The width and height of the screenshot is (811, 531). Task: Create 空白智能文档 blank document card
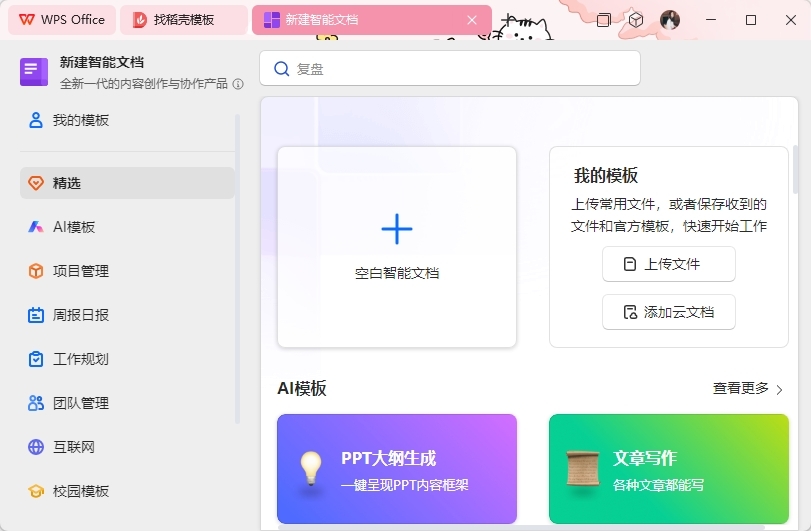tap(397, 247)
